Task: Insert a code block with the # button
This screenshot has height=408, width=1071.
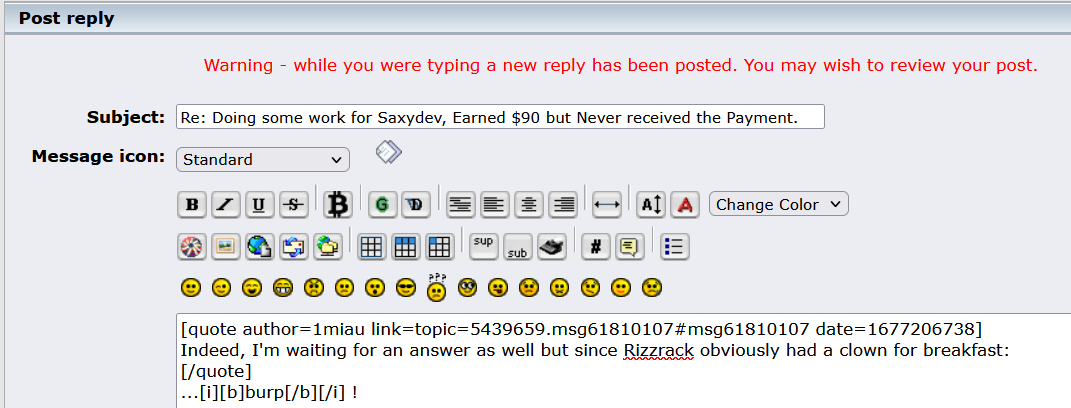Action: coord(596,247)
